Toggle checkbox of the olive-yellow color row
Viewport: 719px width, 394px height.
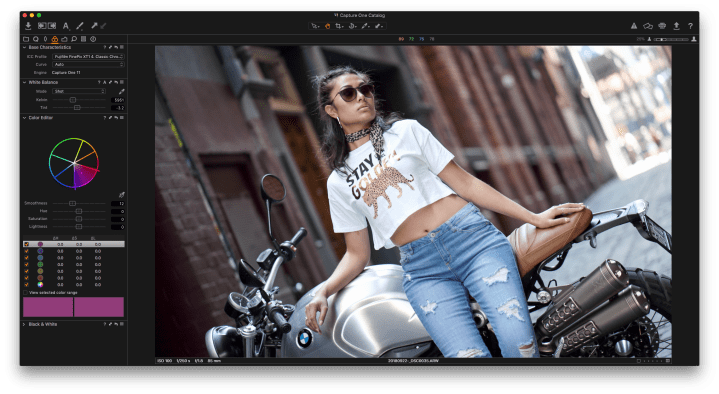point(26,272)
